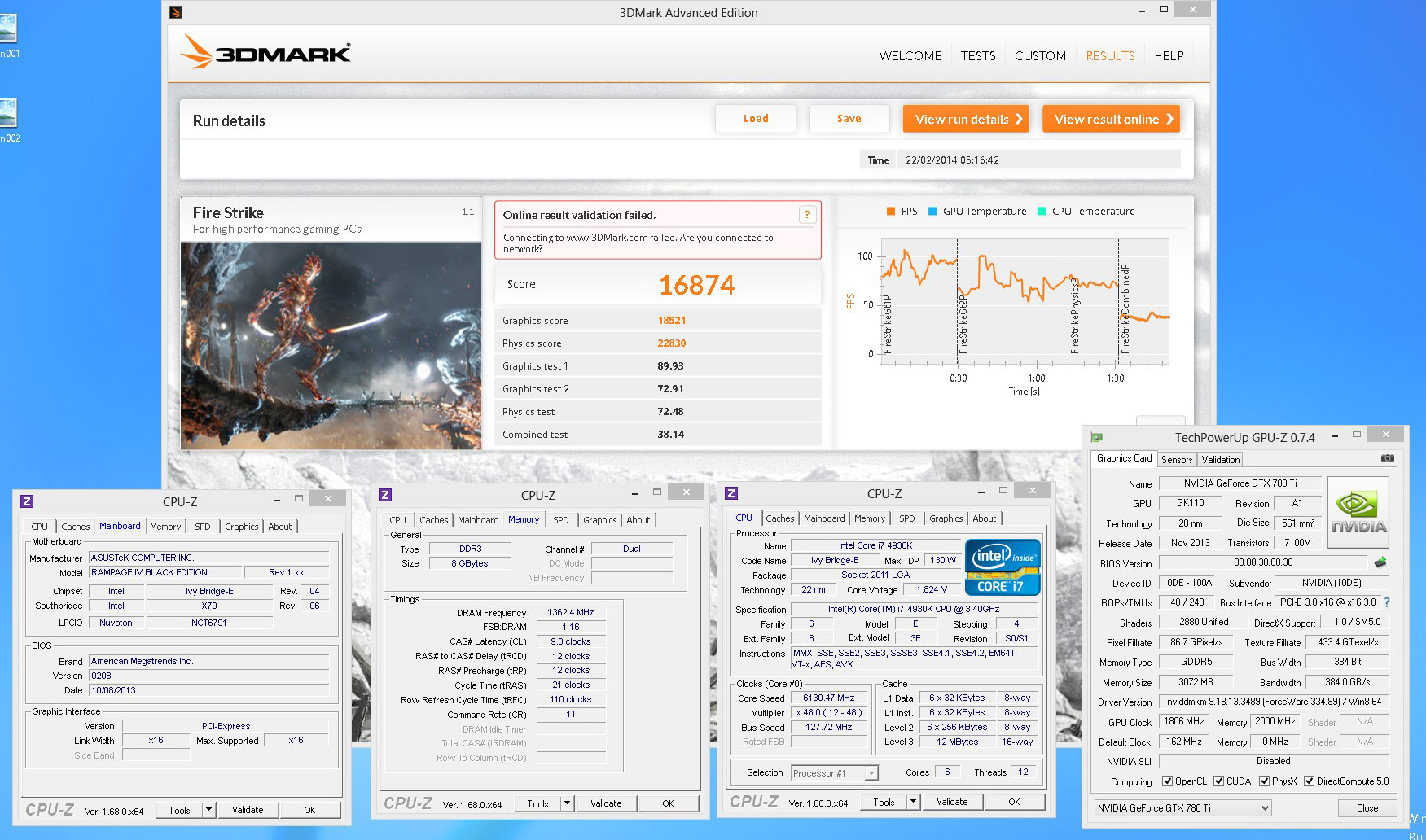The image size is (1426, 840).
Task: Click the Z icon of the CPU-Z Memory window
Action: (385, 495)
